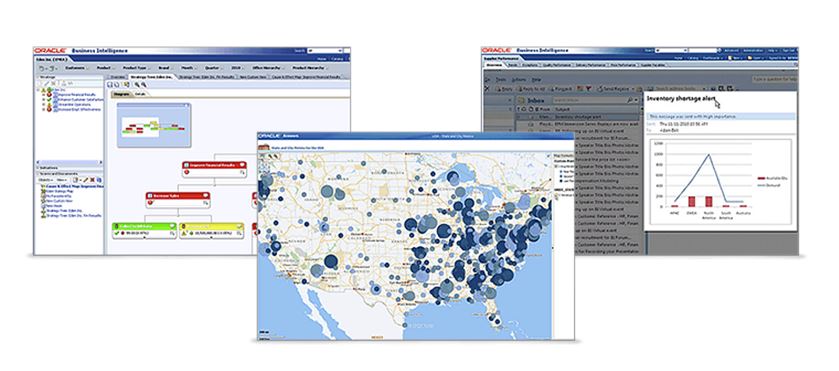Open the Objects dropdown in Scorecard Documents pane
The height and width of the screenshot is (371, 839).
(x=45, y=180)
